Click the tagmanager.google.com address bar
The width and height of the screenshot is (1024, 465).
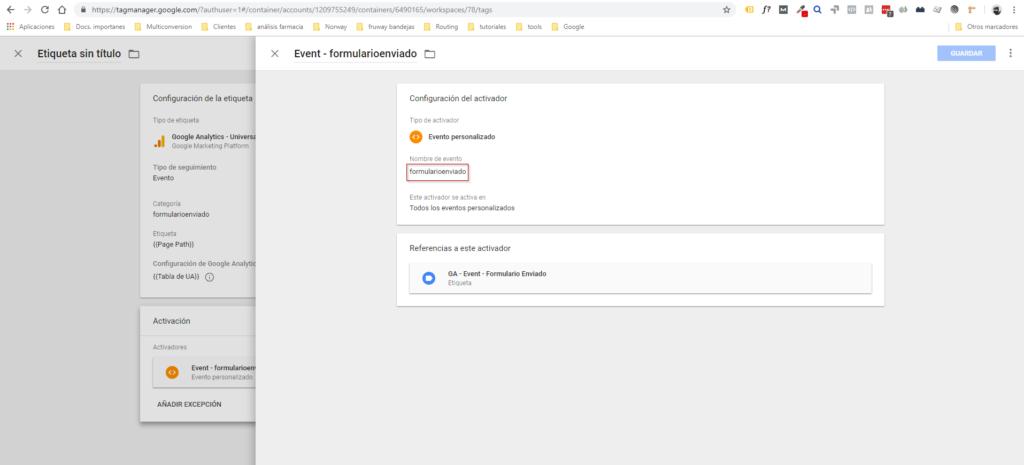(x=405, y=10)
